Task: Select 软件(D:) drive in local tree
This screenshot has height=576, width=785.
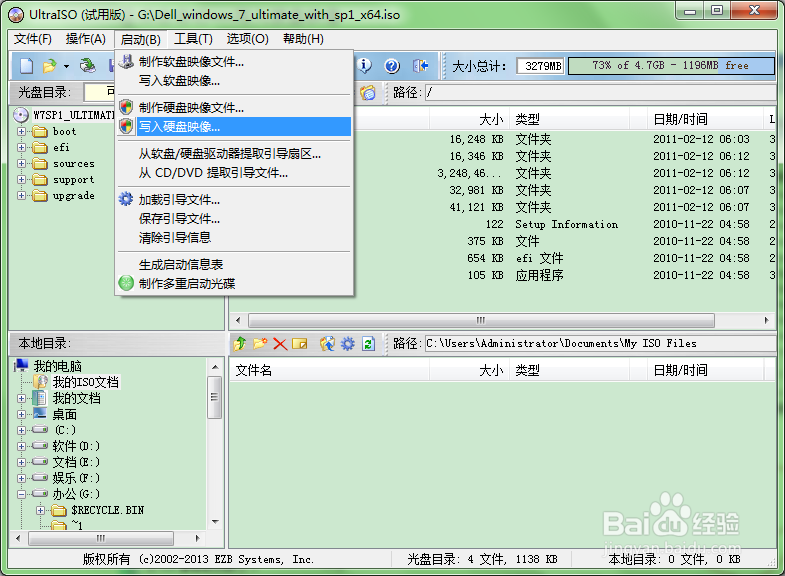Action: (76, 446)
